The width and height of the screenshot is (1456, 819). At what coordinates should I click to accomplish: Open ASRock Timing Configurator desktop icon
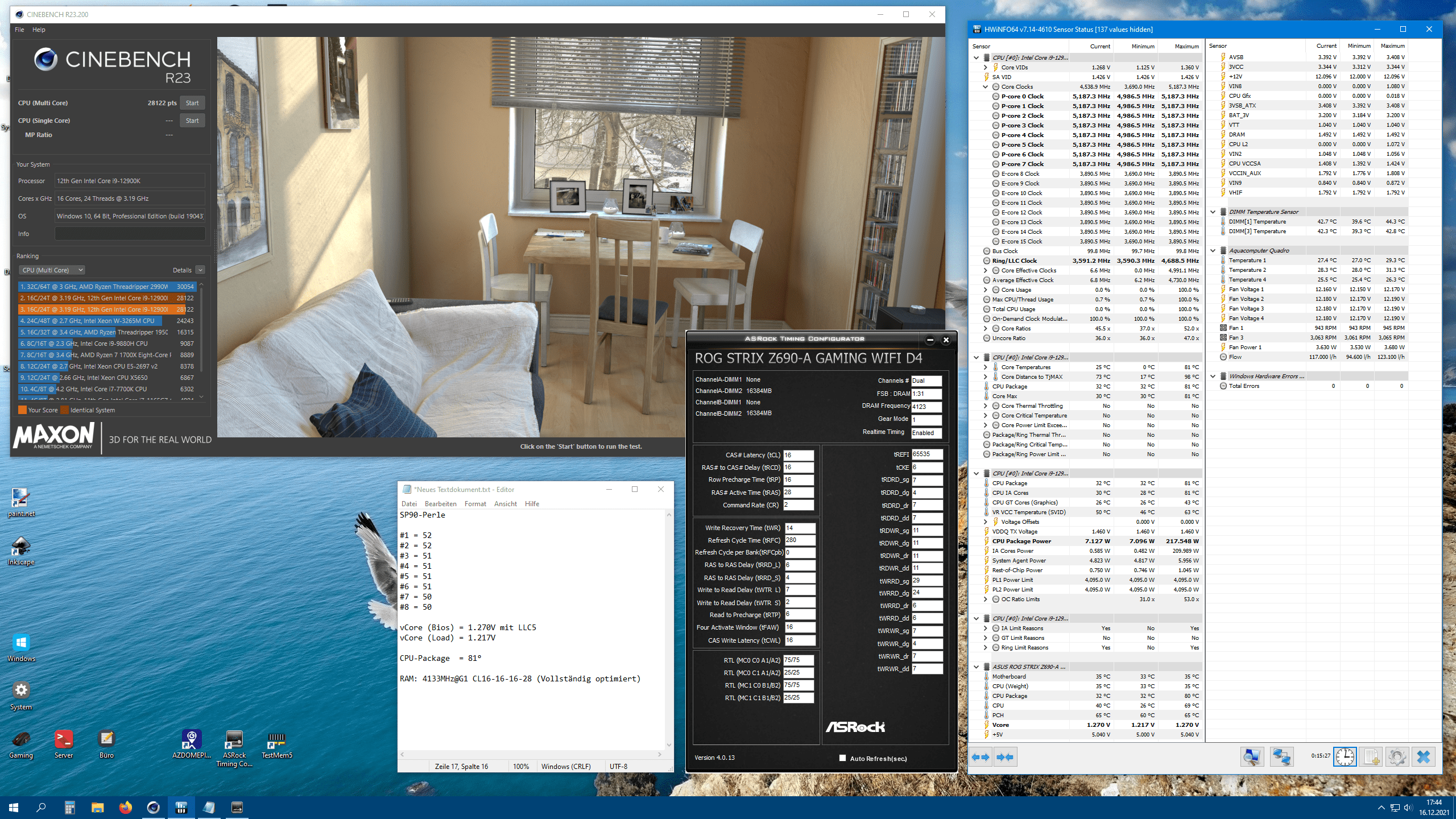(234, 748)
